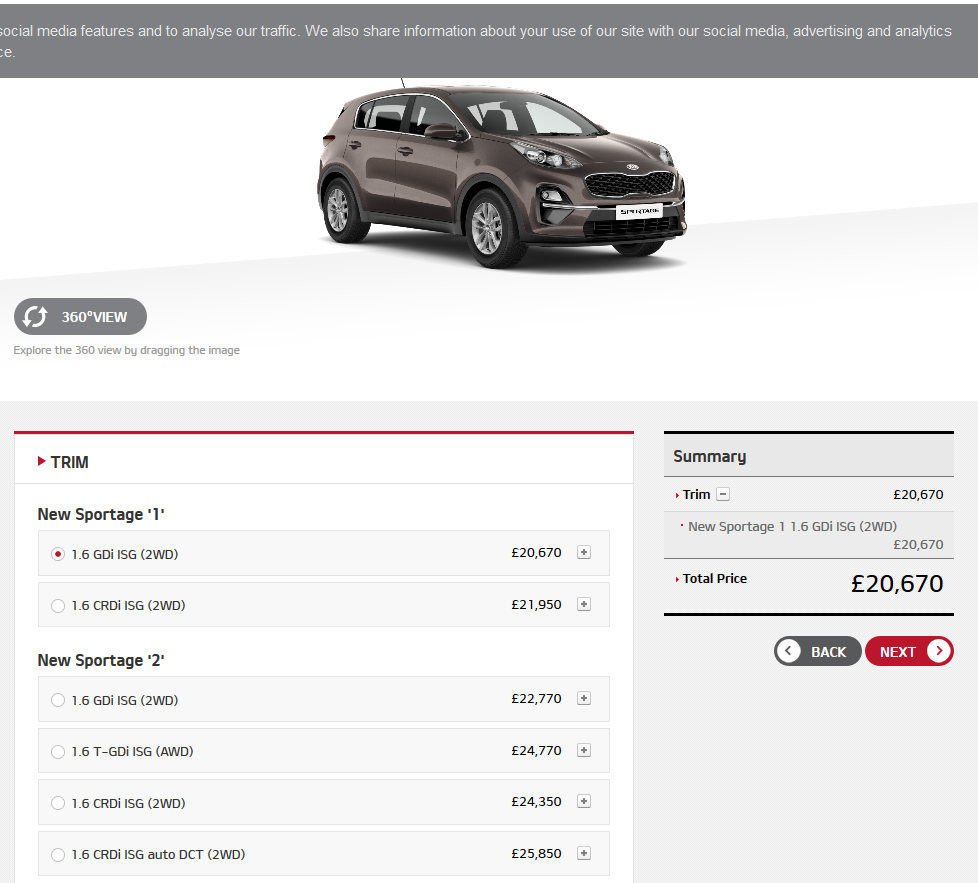The image size is (978, 883).
Task: Select Sportage '1' 1.6 GDi ISG (2WD) radio
Action: point(58,554)
